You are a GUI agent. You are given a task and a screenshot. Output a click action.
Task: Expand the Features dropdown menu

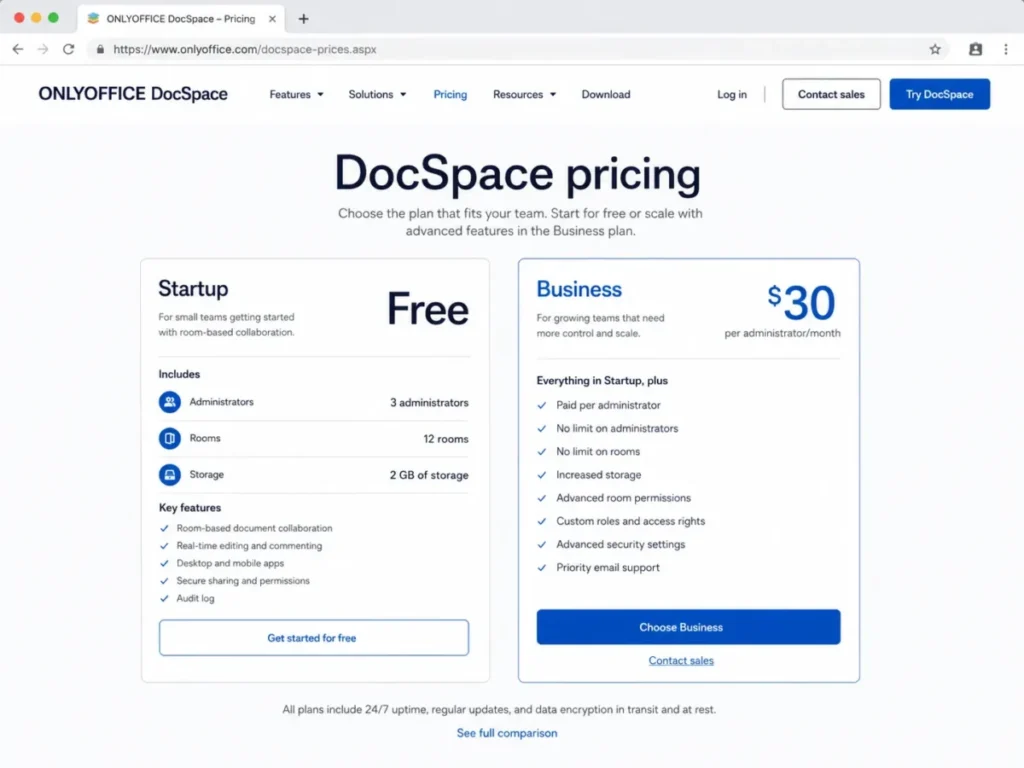pyautogui.click(x=296, y=94)
